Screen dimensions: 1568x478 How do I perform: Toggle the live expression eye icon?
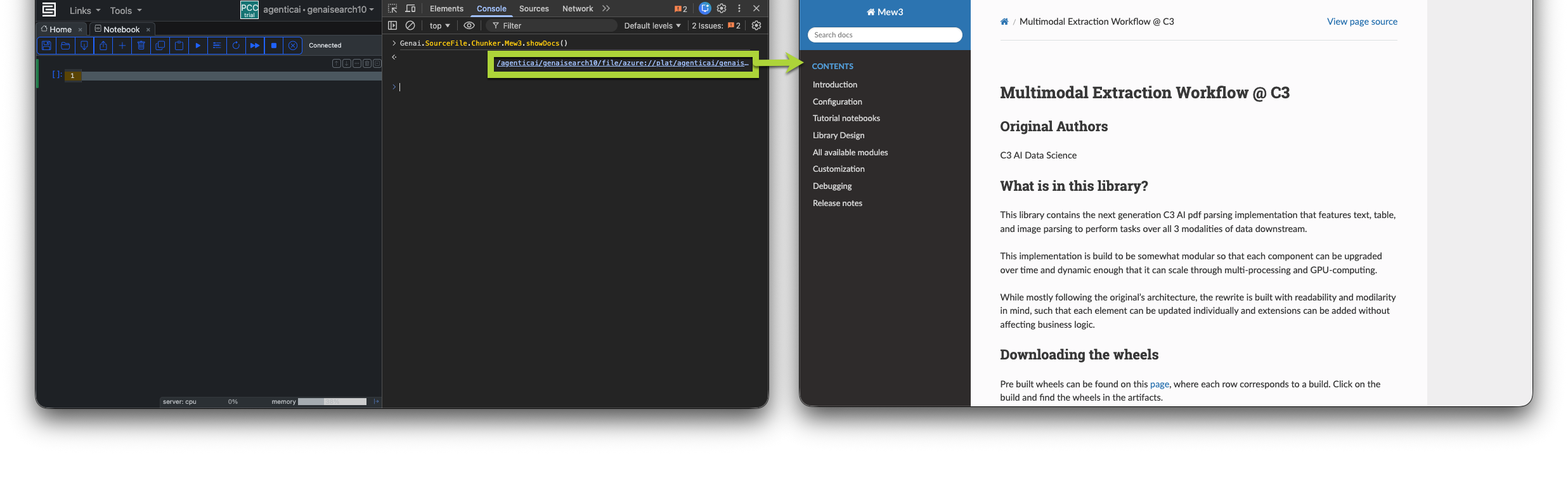tap(469, 25)
